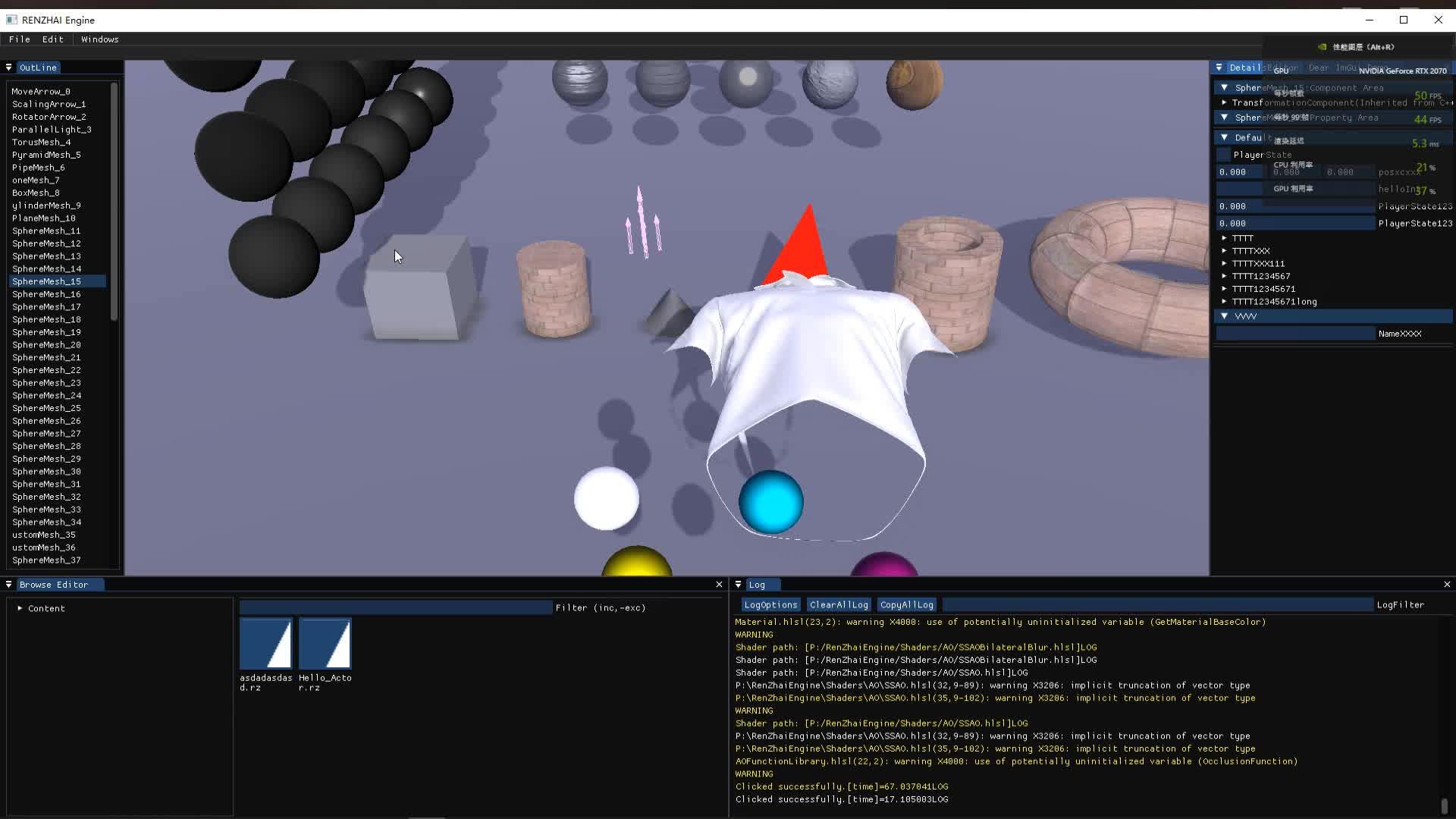Toggle the PlayerState checkbox
1456x819 pixels.
(x=1223, y=155)
